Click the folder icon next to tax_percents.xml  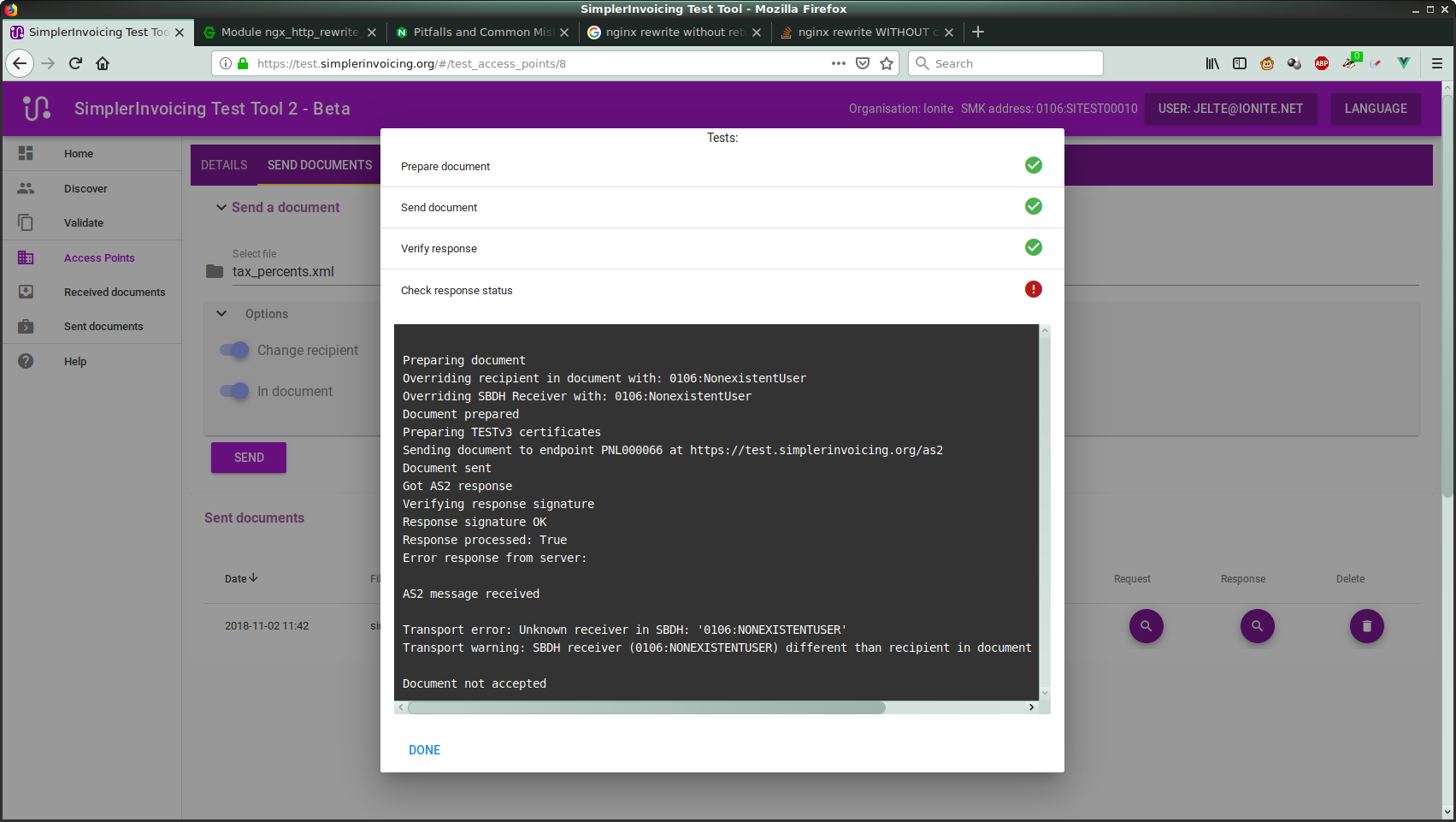[215, 271]
